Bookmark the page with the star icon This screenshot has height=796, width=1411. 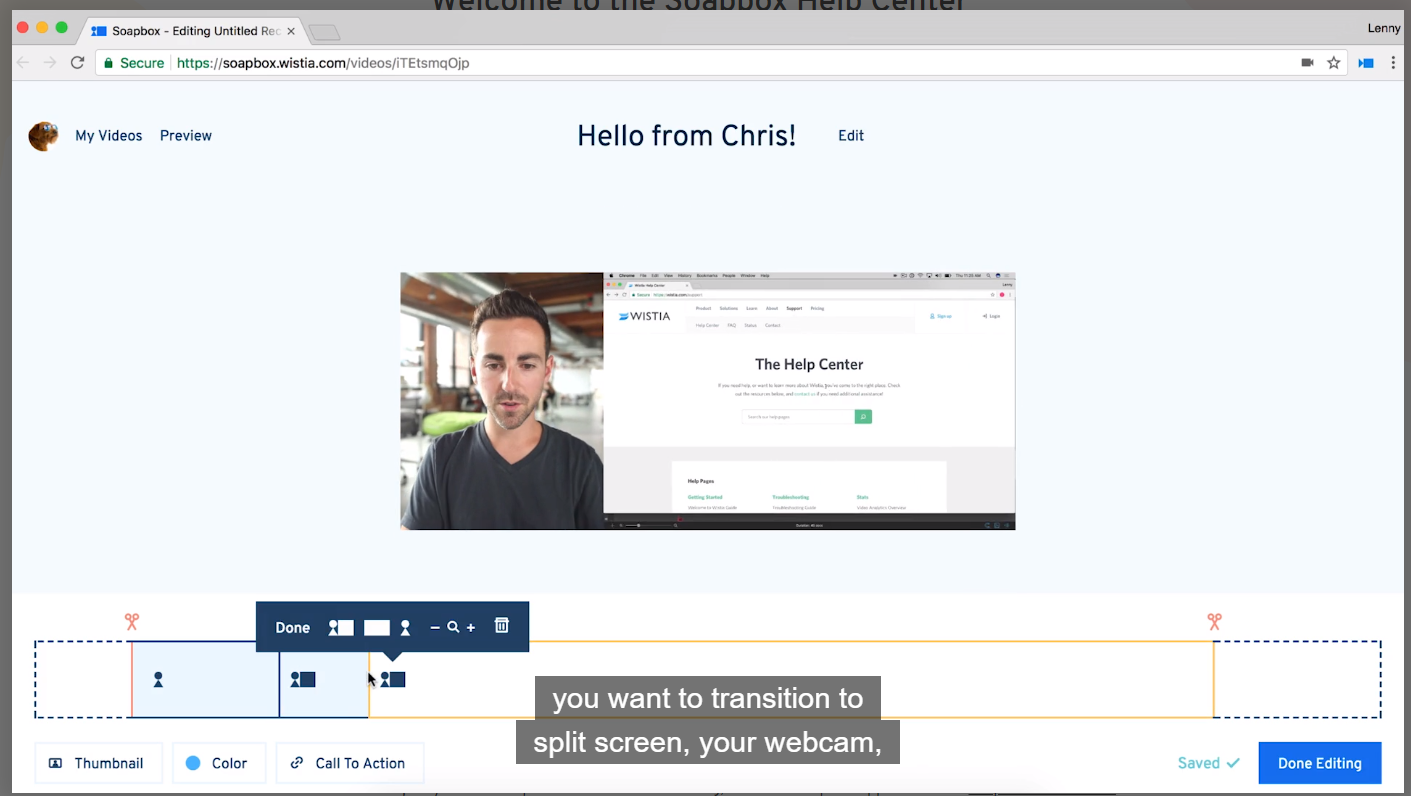[1334, 63]
